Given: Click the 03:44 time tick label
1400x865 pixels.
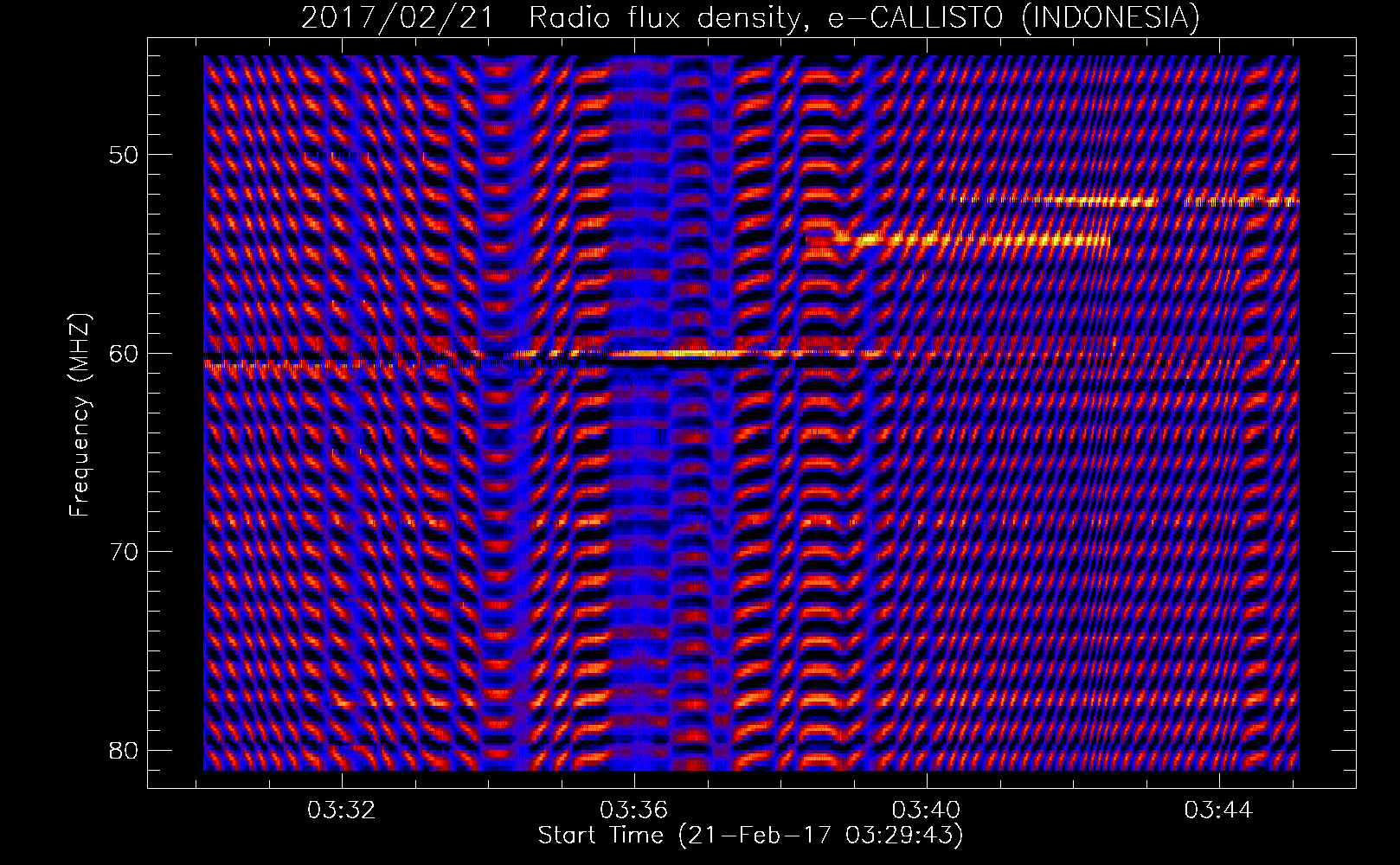Looking at the screenshot, I should click(1219, 811).
